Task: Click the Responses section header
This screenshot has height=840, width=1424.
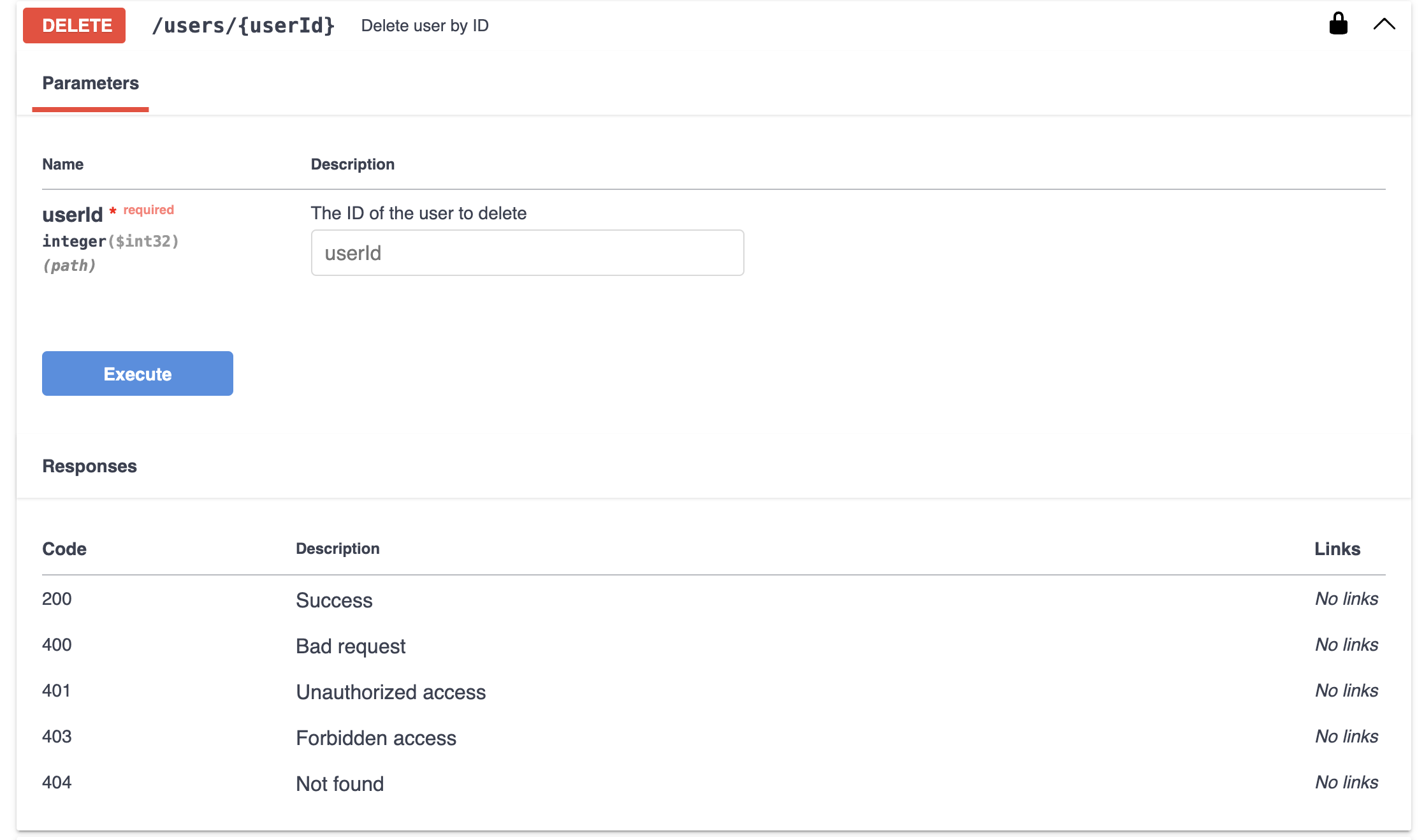Action: 89,466
